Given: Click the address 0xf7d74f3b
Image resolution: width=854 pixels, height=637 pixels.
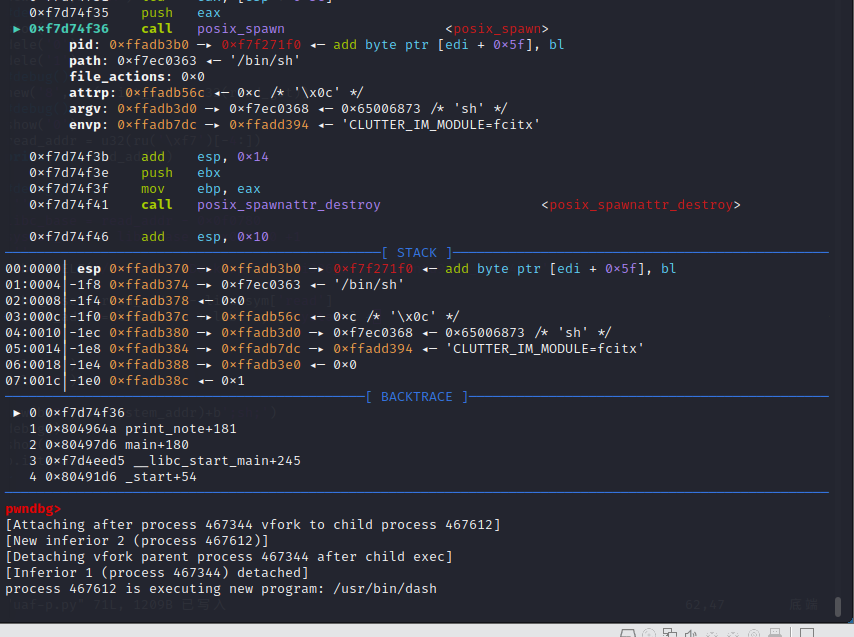Looking at the screenshot, I should [x=69, y=157].
